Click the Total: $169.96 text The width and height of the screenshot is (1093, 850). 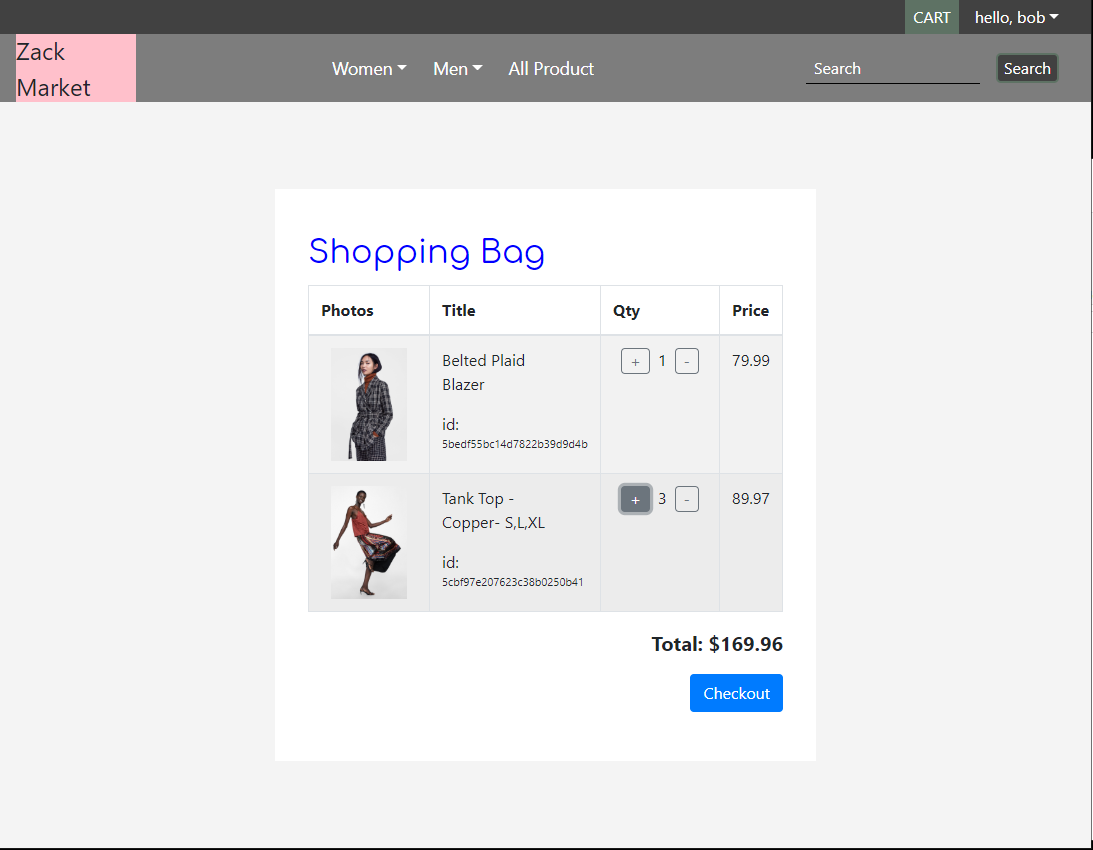pos(717,644)
